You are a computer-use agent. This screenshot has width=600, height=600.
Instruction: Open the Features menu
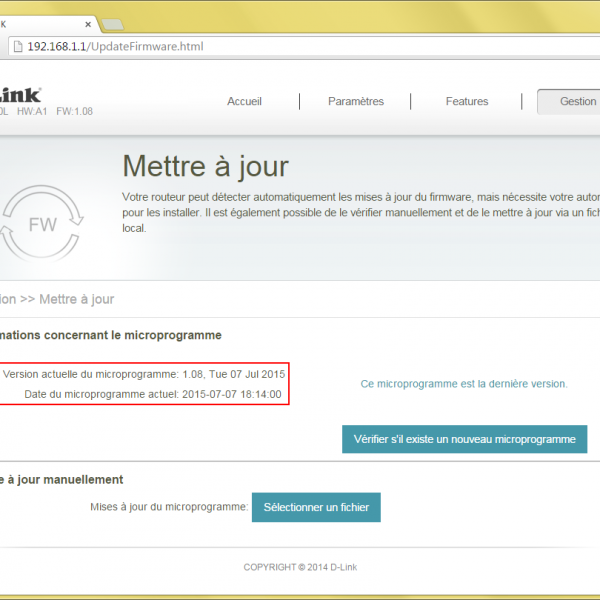click(466, 101)
